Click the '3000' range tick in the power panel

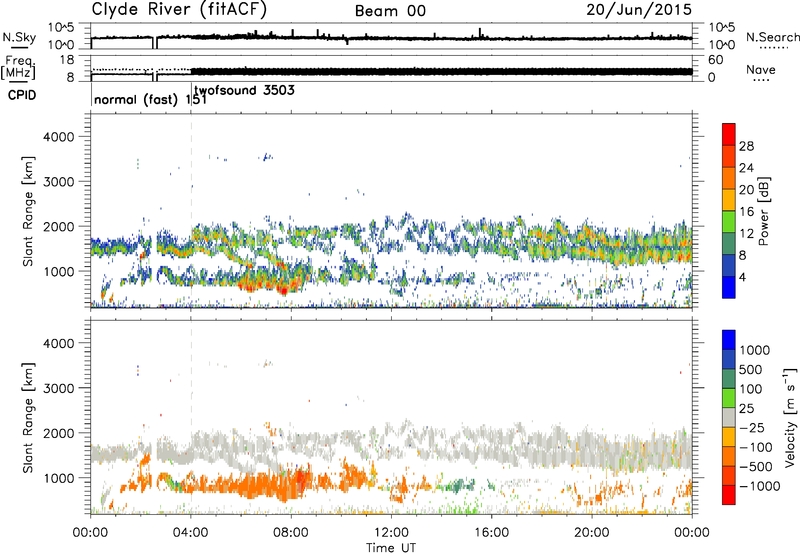point(58,182)
